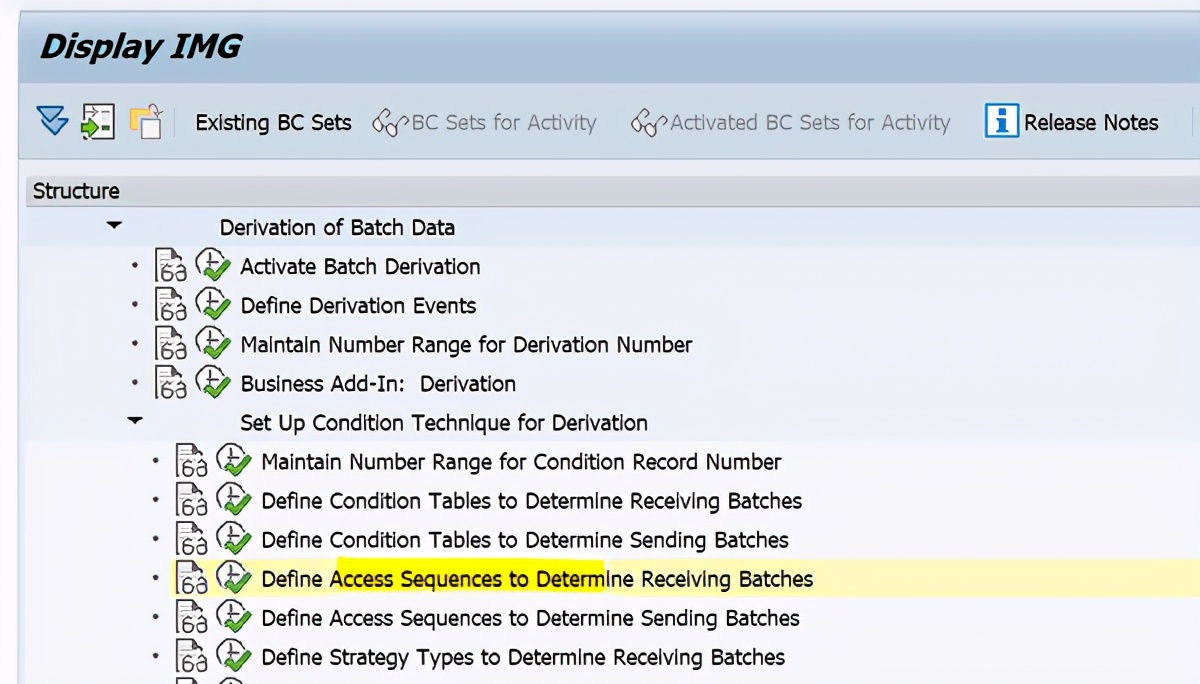The image size is (1200, 684).
Task: Select Define Condition Tables to Determine Receiving Batches
Action: (530, 500)
